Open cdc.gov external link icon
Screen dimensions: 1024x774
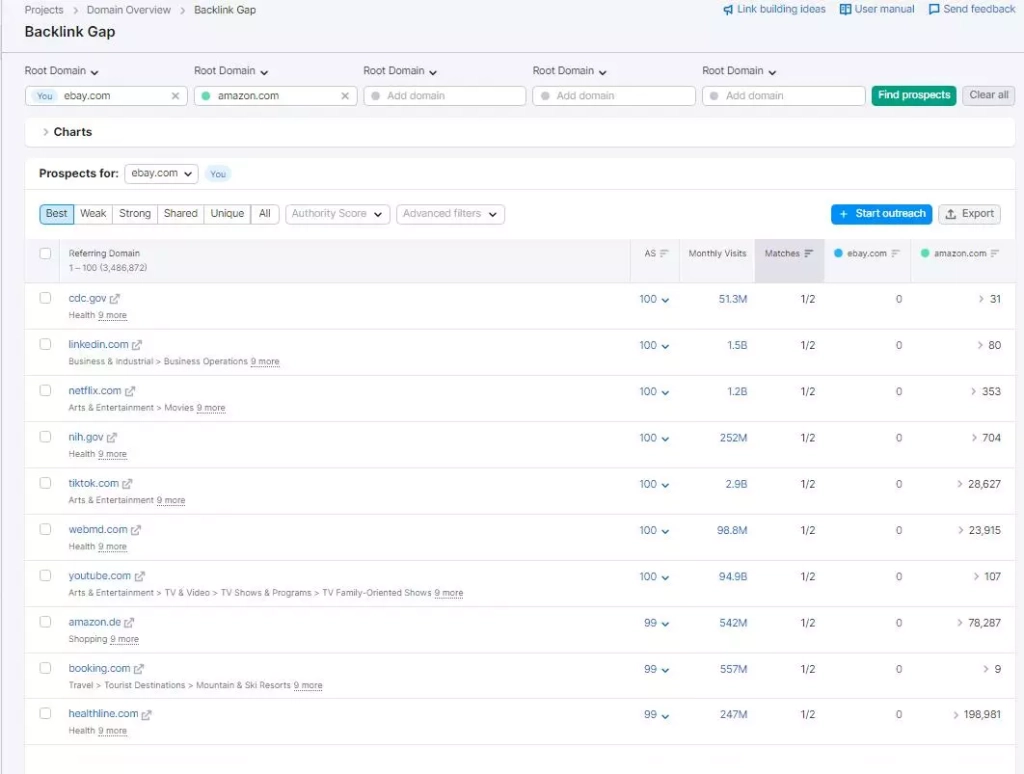point(114,298)
